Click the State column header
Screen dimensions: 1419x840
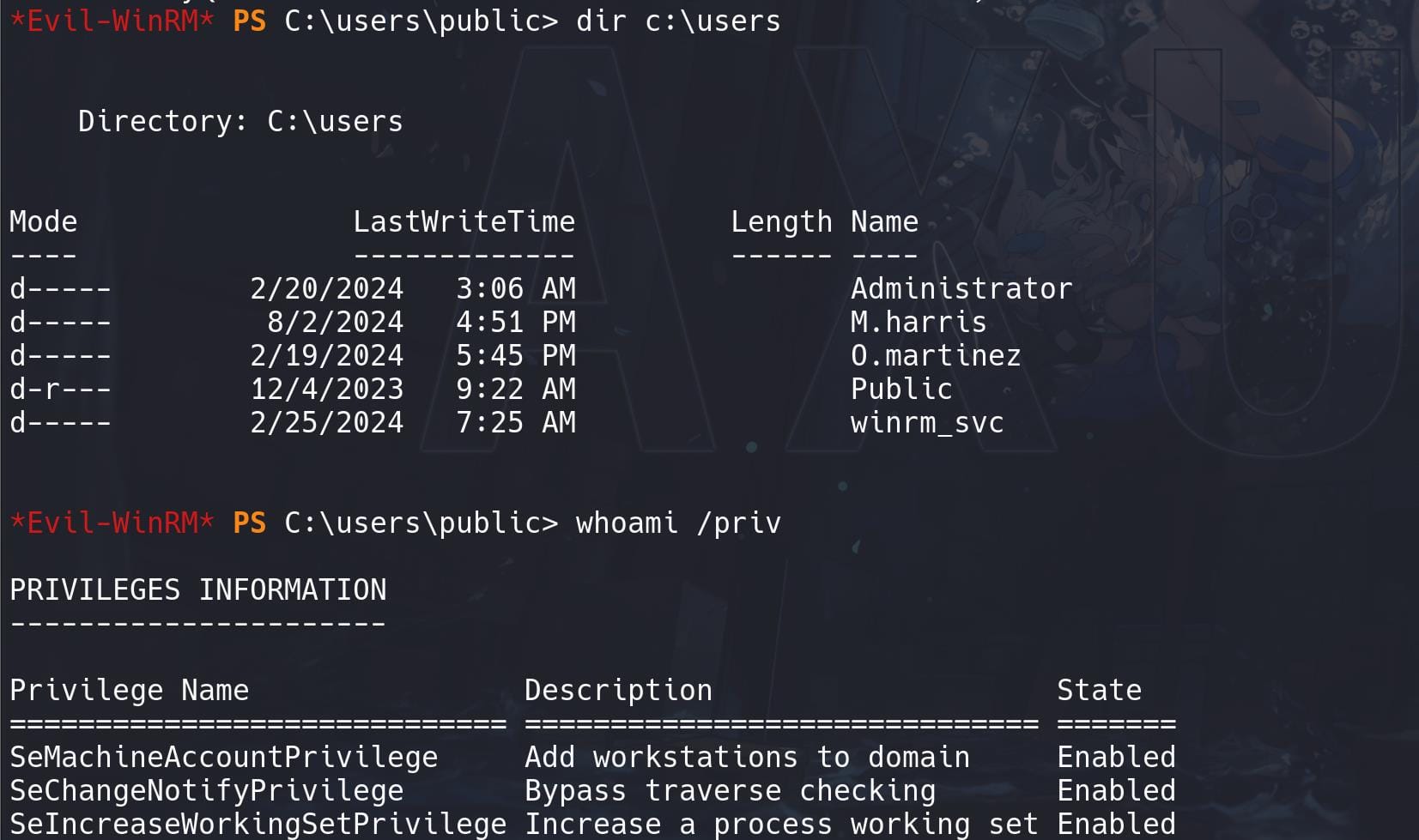pos(1099,690)
